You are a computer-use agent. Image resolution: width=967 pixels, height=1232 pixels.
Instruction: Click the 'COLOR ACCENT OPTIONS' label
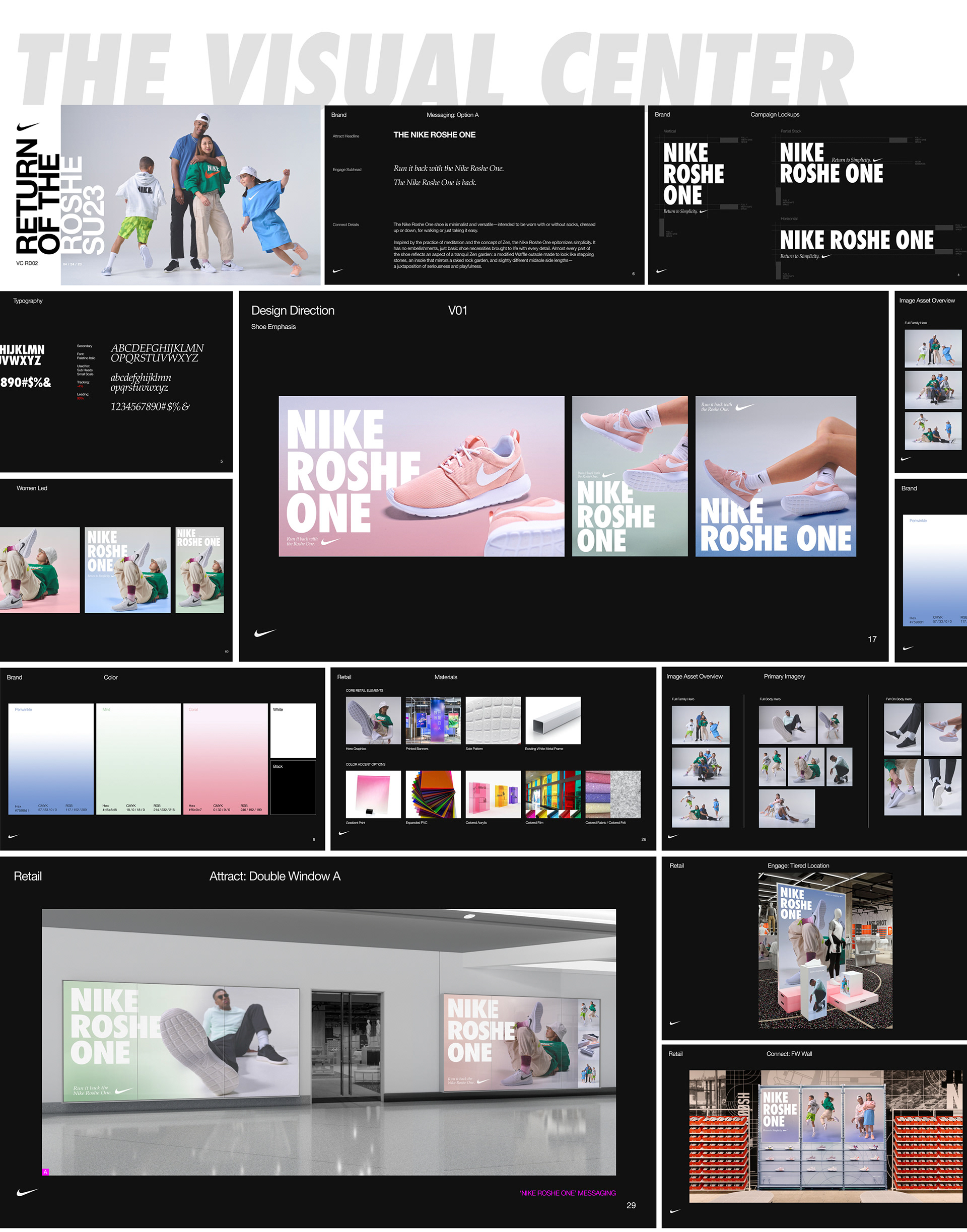[x=366, y=764]
